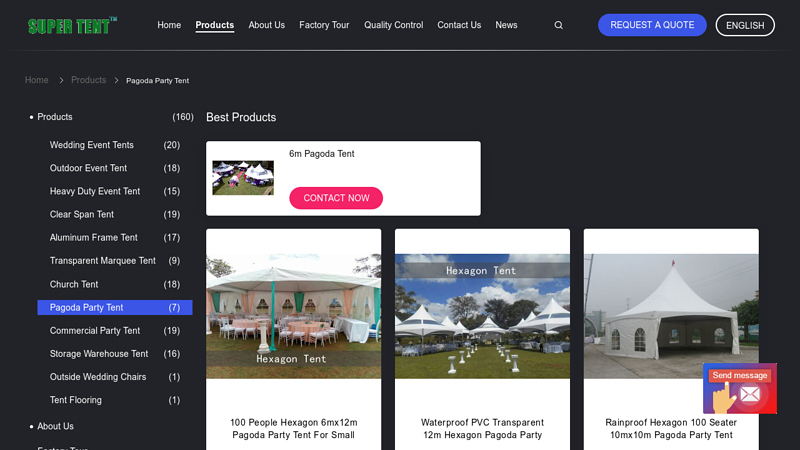Viewport: 800px width, 450px height.
Task: Open the News page
Action: 506,25
